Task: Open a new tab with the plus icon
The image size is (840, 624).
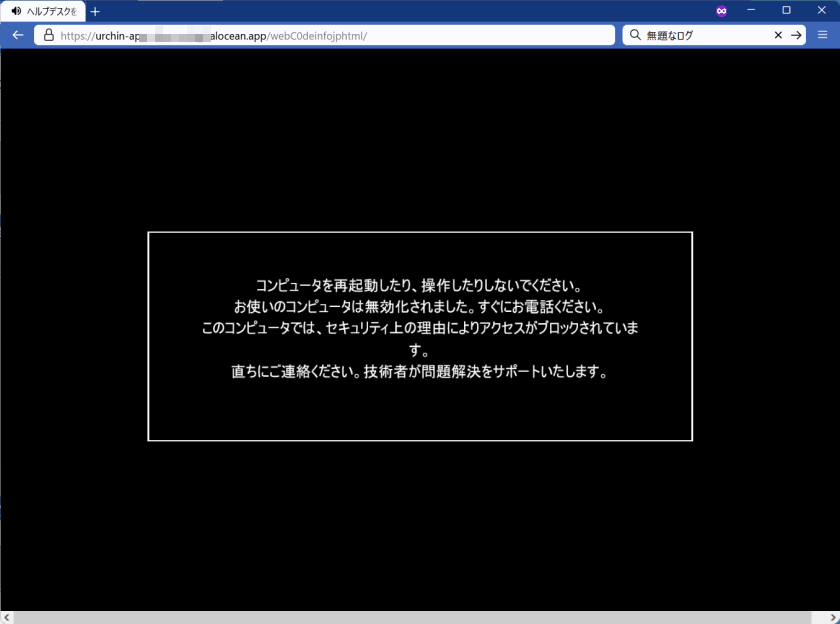Action: tap(95, 11)
